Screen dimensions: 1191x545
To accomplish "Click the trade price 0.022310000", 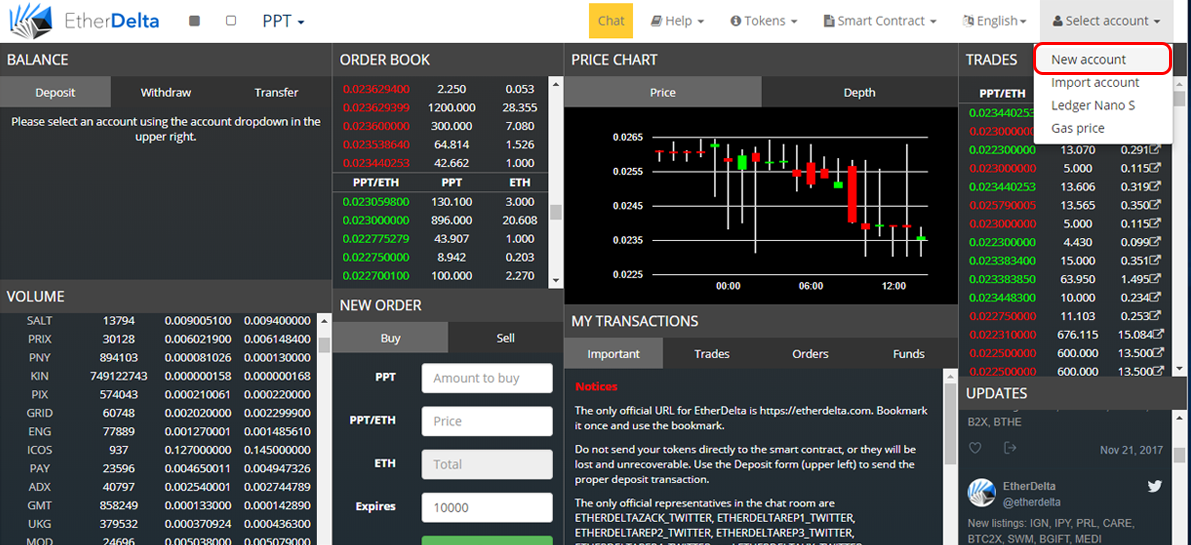I will (1003, 334).
